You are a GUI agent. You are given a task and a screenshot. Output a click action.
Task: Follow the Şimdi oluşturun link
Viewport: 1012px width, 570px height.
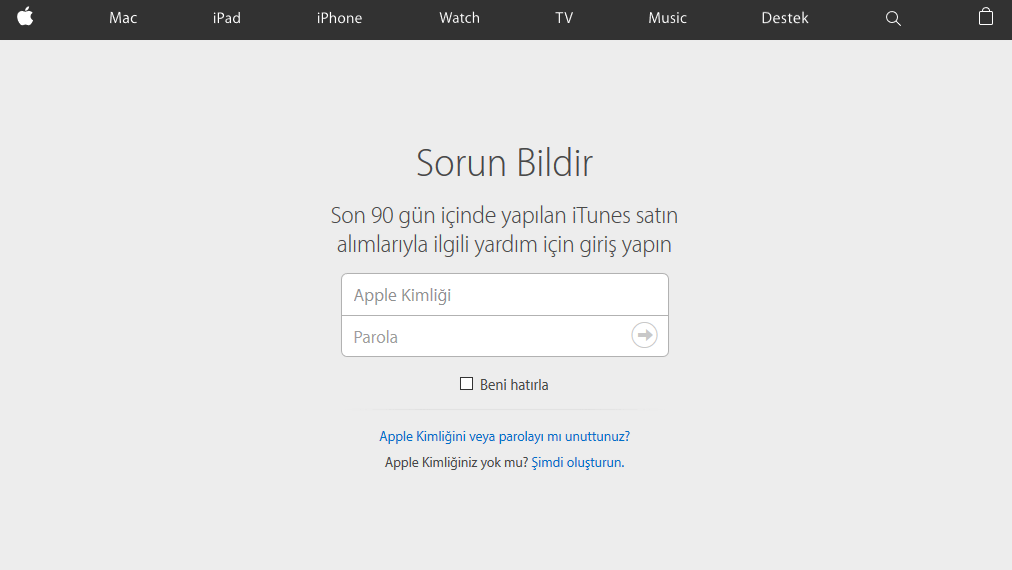click(x=578, y=462)
